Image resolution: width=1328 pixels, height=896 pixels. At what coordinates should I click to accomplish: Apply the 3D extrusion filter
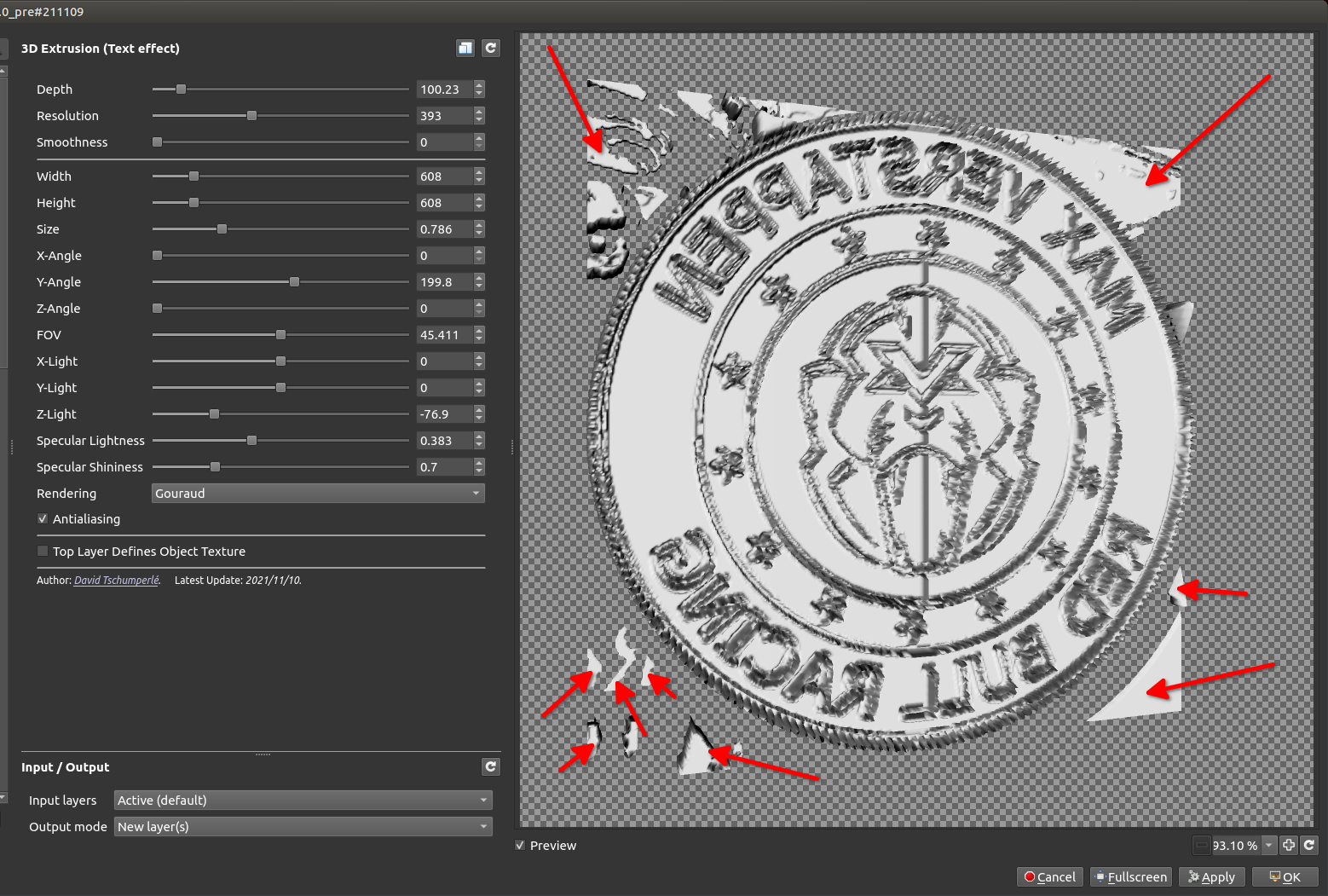coord(1212,877)
